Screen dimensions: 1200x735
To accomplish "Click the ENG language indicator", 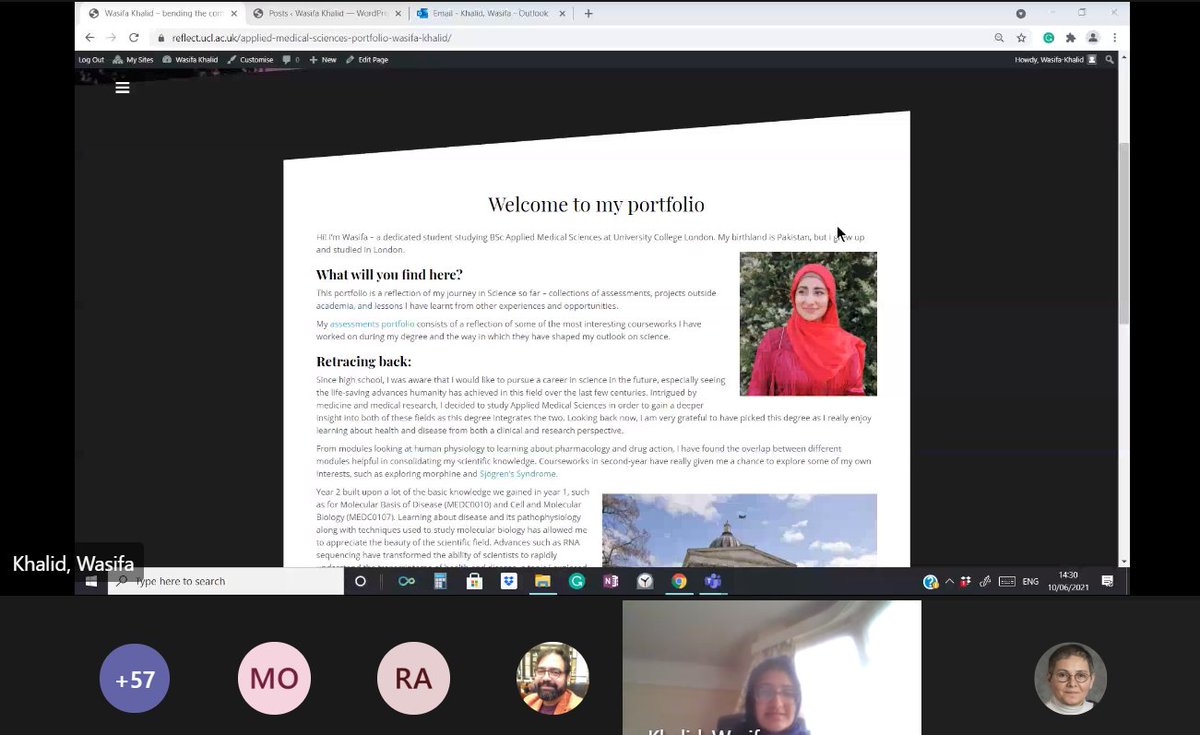I will coord(1031,581).
